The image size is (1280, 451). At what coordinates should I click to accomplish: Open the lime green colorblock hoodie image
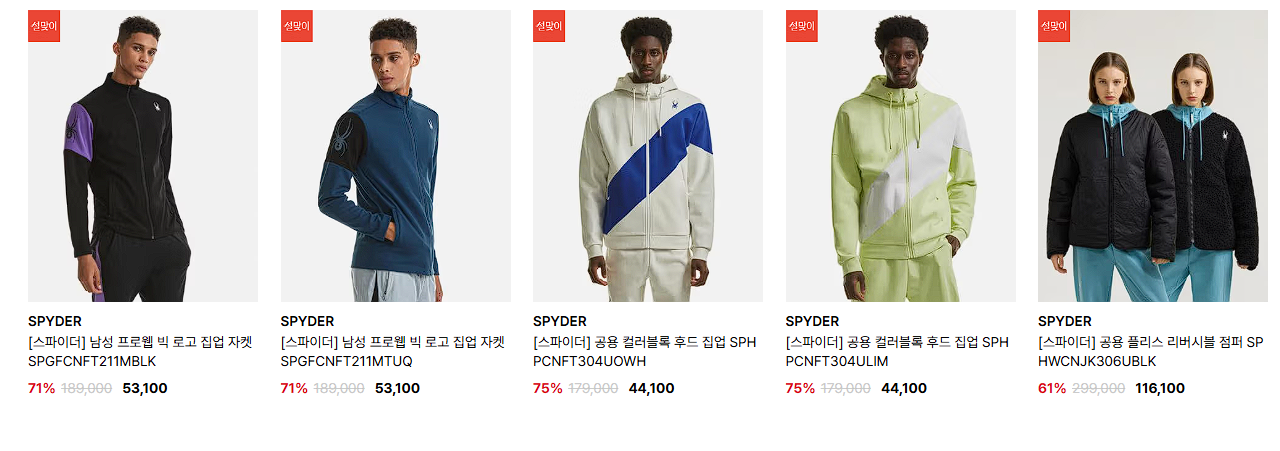(901, 156)
